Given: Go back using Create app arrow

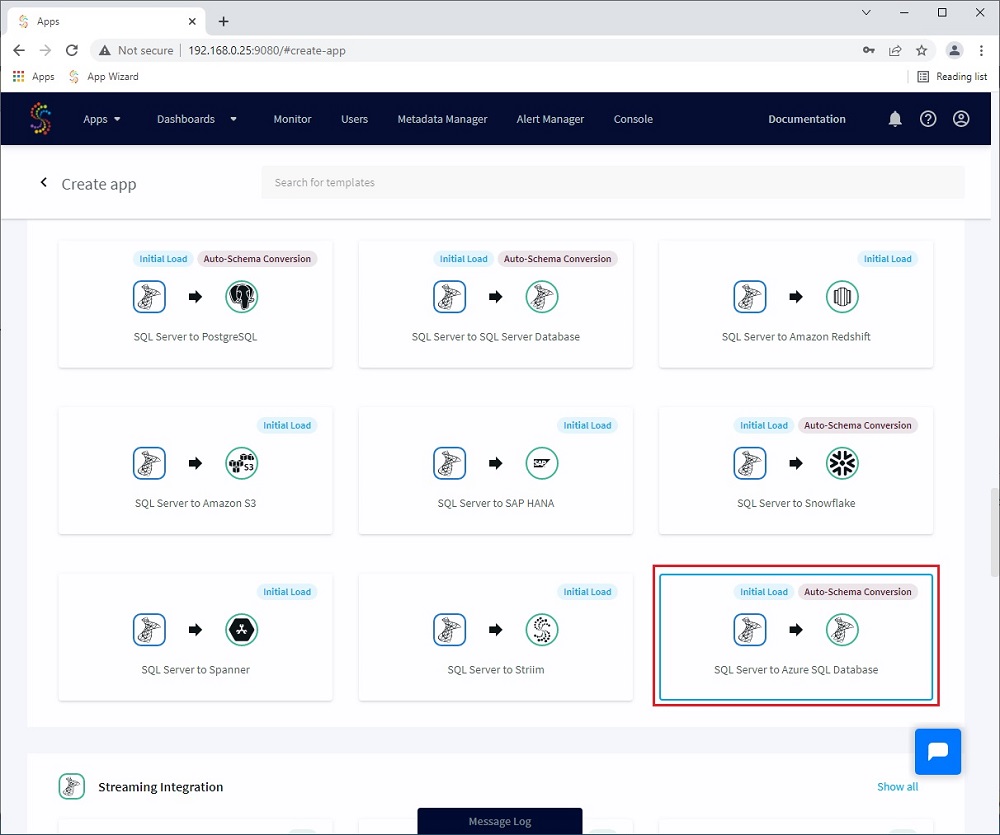Looking at the screenshot, I should click(x=43, y=182).
